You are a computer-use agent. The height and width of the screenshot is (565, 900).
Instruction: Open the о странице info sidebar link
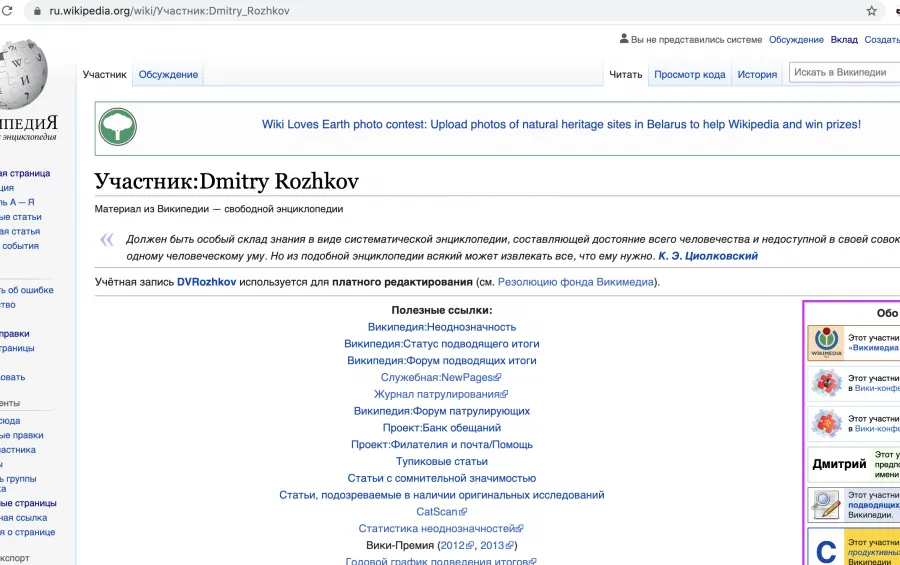coord(28,532)
